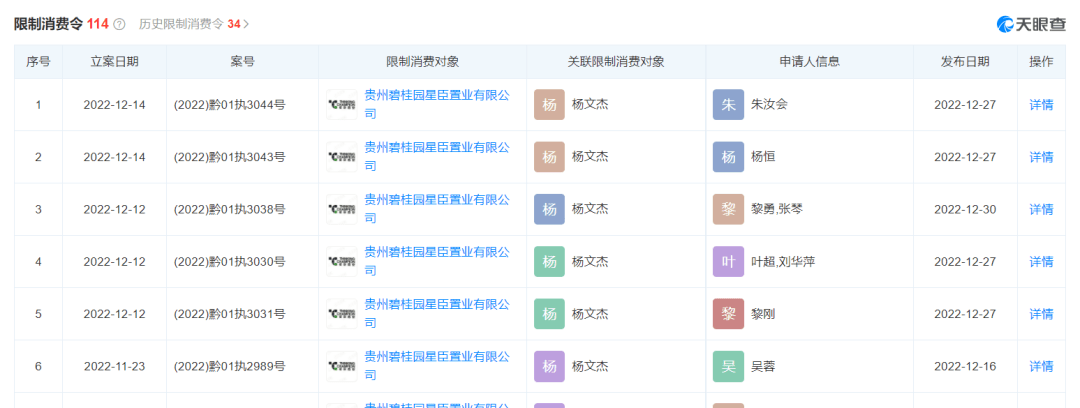The width and height of the screenshot is (1080, 408).
Task: Open 贵州碧桂园星臣置业有限公司 link in row 3
Action: [x=437, y=210]
